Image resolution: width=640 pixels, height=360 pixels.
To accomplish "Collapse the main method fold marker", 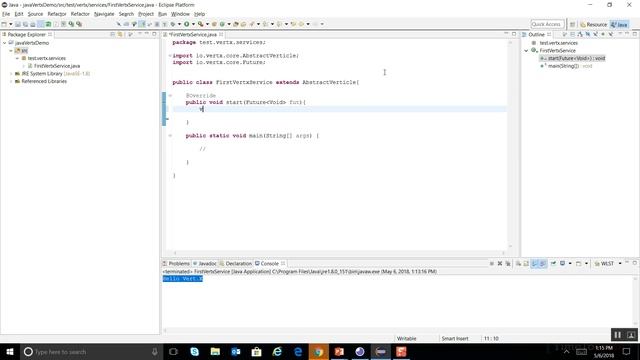I will coord(170,136).
